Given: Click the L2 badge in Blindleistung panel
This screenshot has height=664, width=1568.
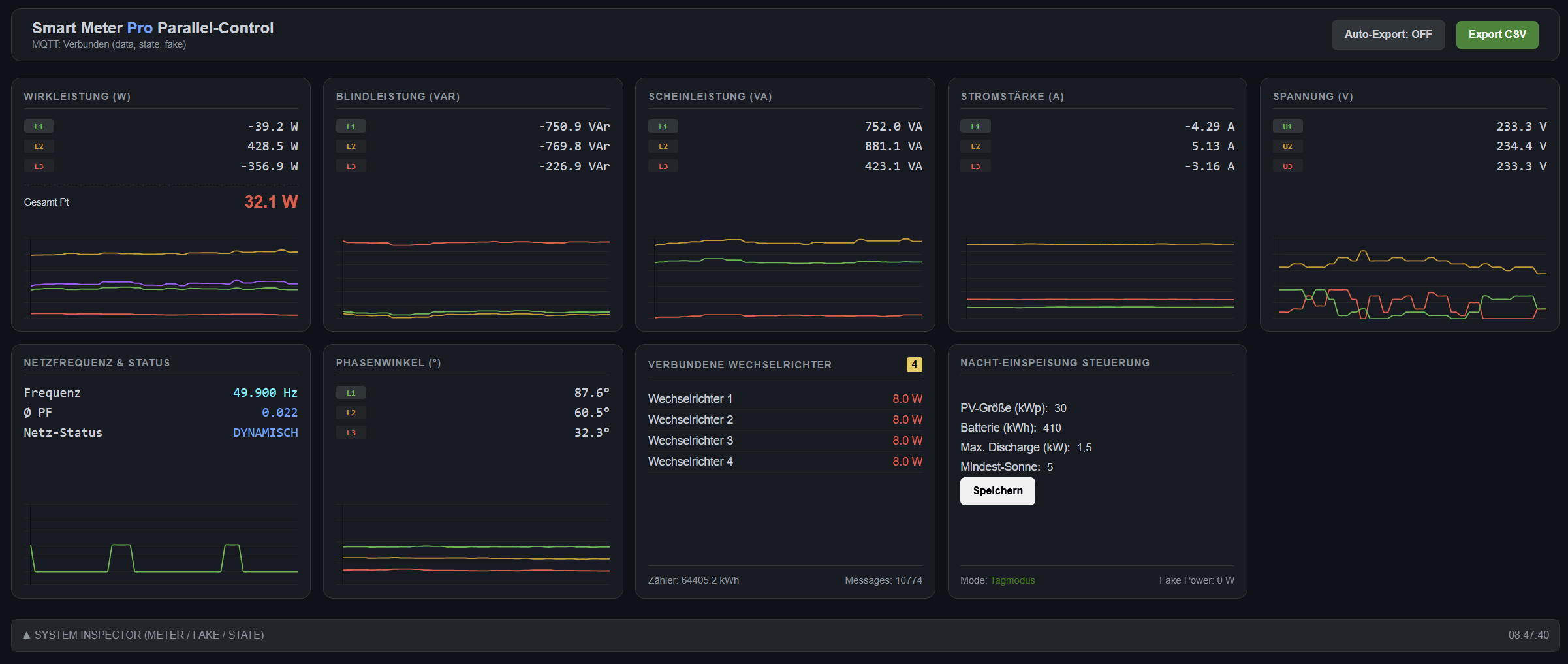Looking at the screenshot, I should pos(351,146).
